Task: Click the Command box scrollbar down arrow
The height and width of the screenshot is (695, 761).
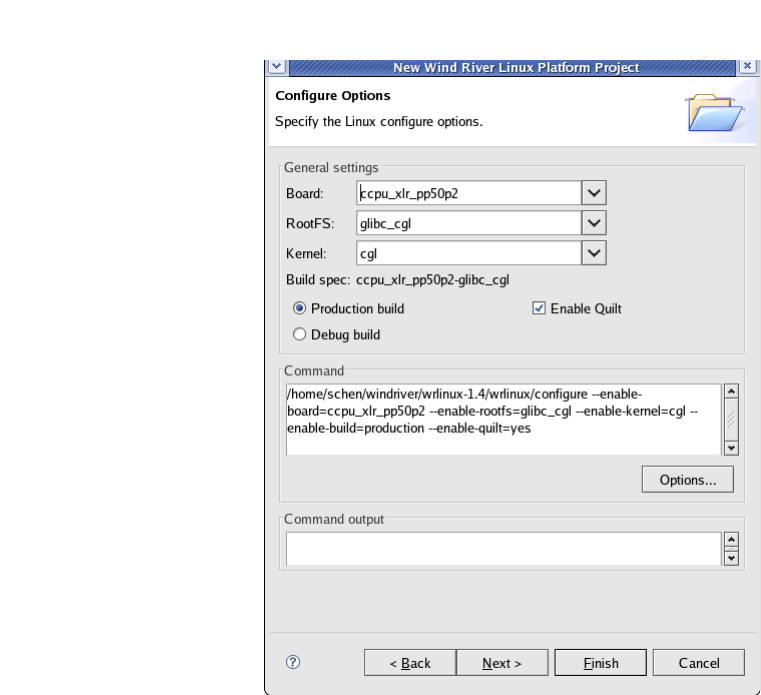Action: 731,448
